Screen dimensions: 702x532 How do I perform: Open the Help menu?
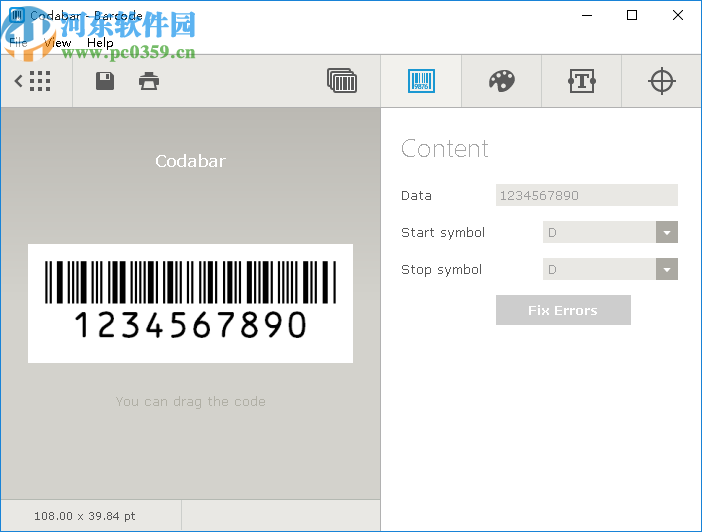click(100, 43)
